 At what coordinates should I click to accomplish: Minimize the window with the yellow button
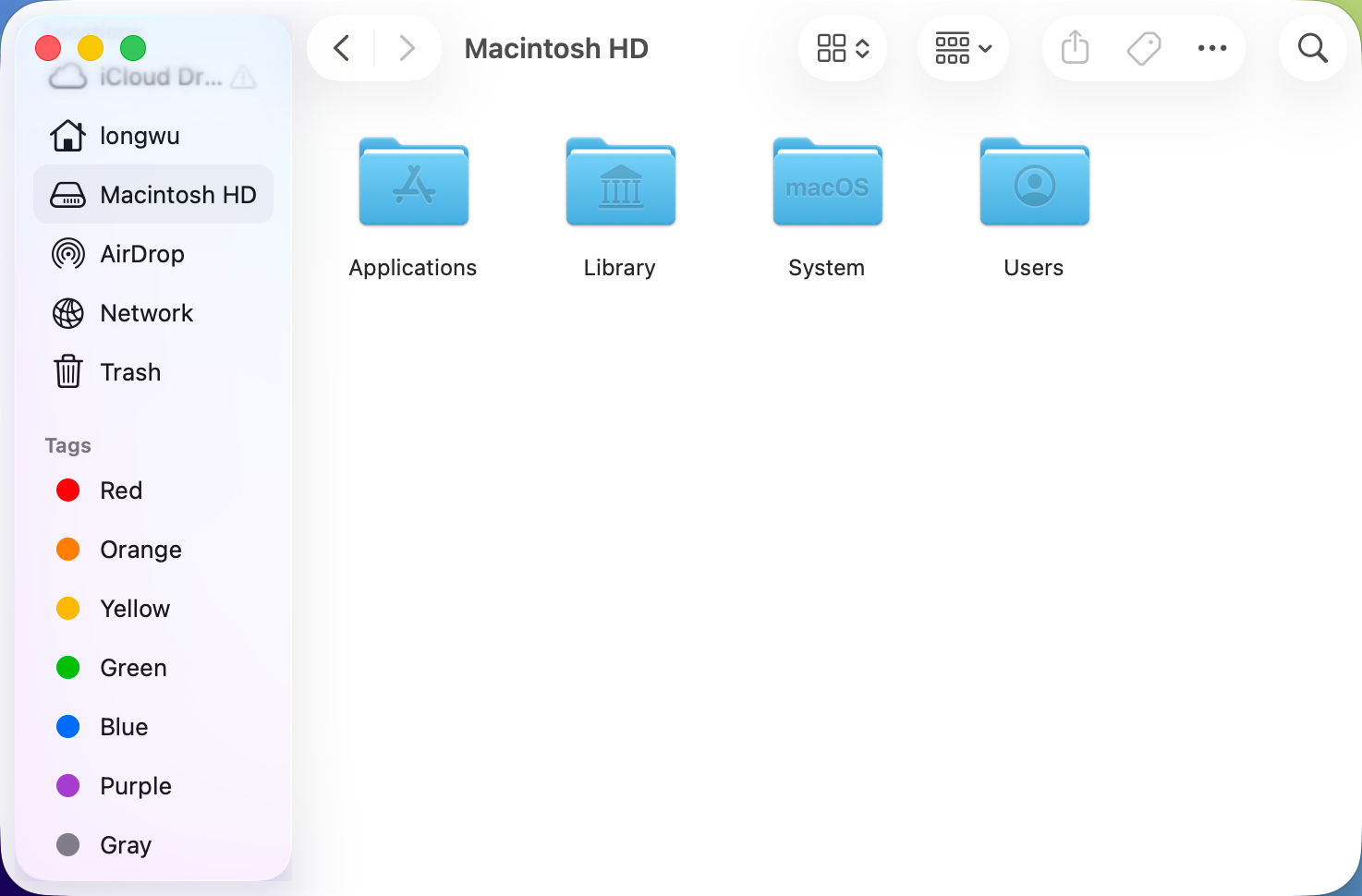click(x=91, y=47)
